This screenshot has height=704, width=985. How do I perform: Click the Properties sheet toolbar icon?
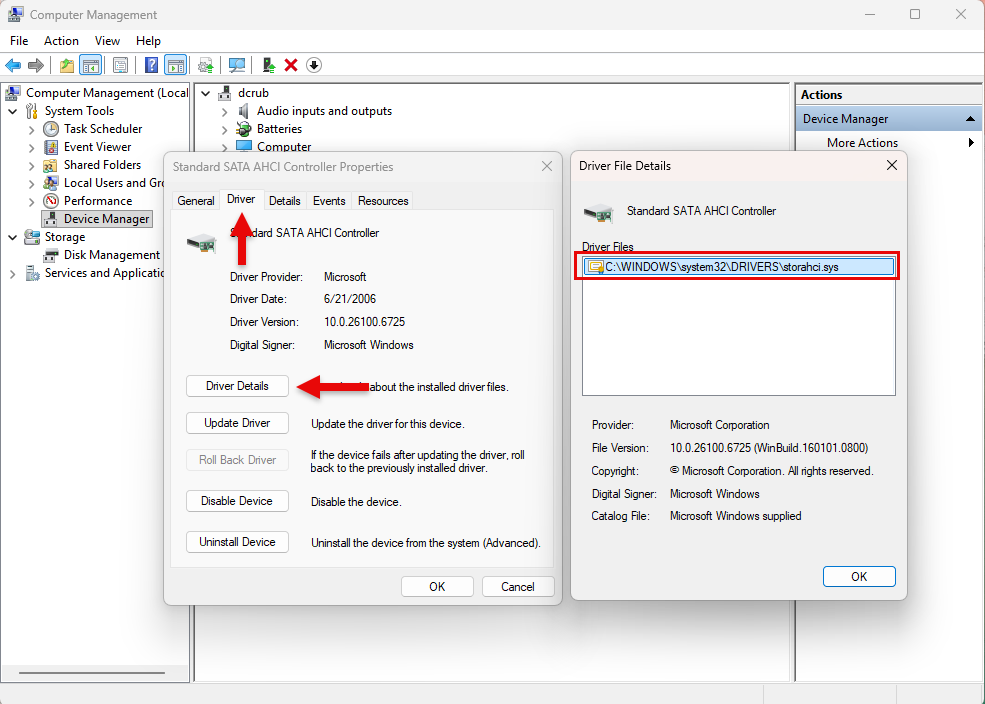tap(121, 65)
